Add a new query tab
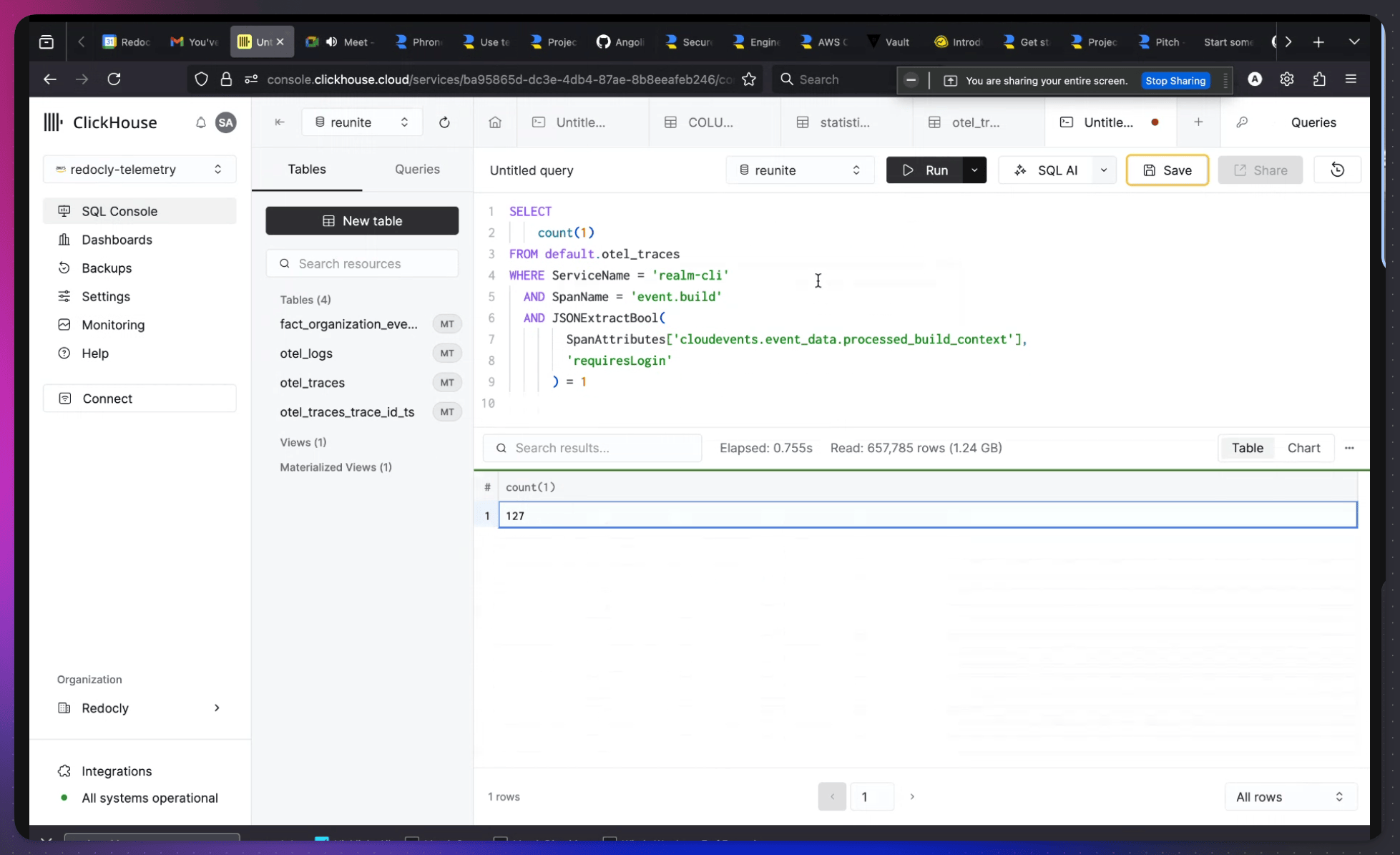This screenshot has height=855, width=1400. 1198,122
